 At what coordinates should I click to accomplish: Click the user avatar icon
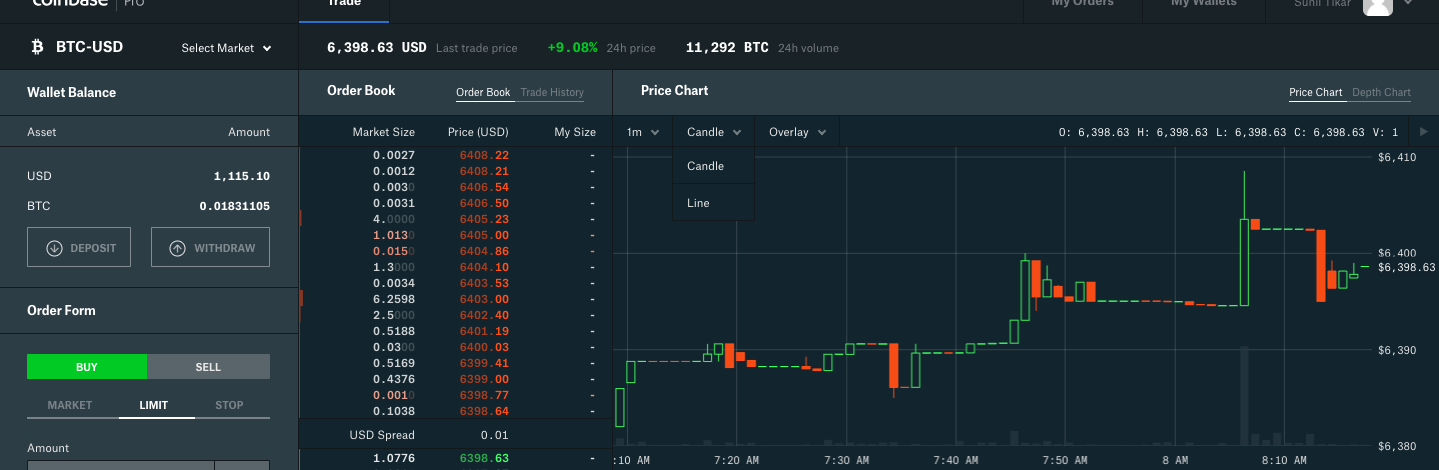point(1378,5)
